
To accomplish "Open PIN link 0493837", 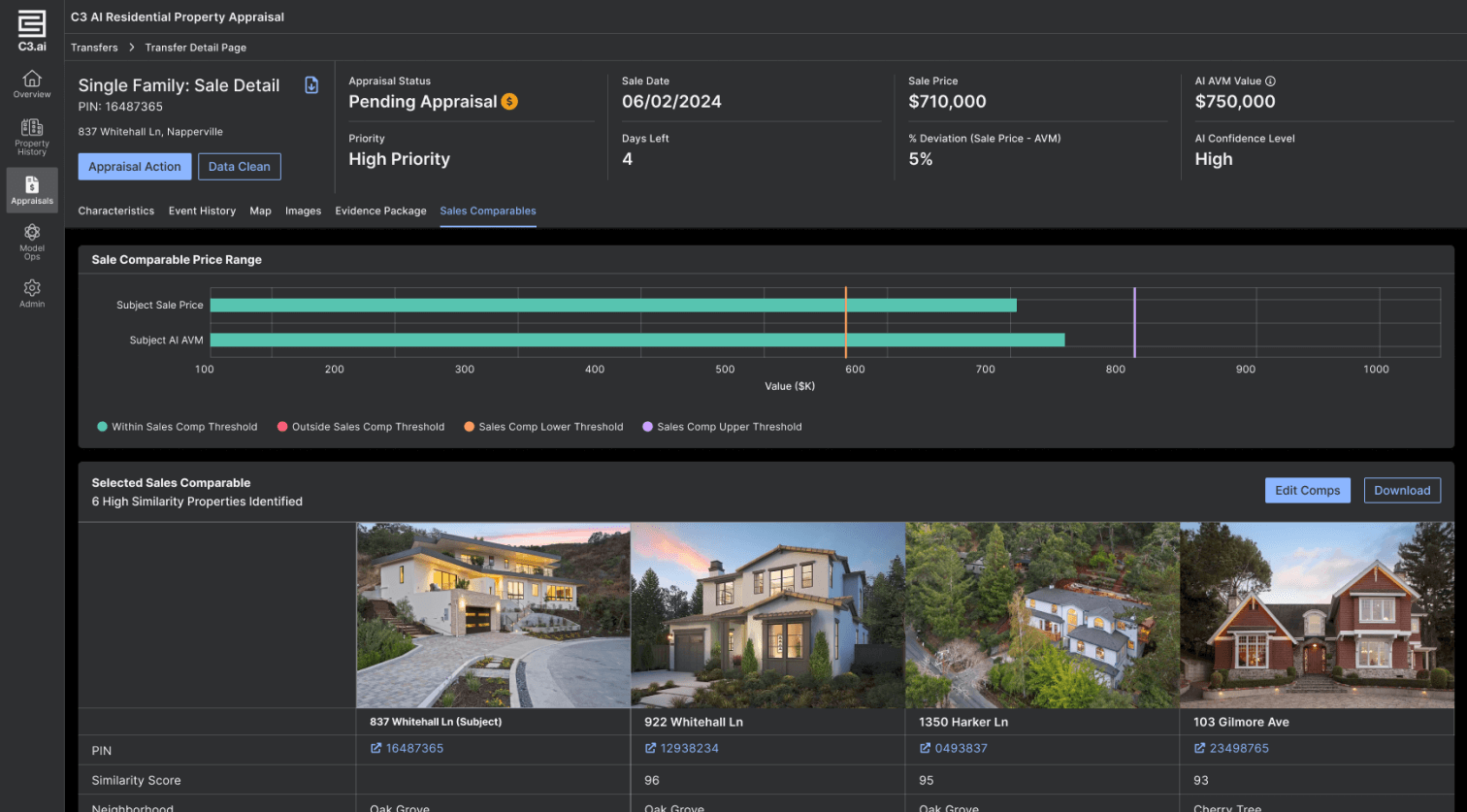I will (x=962, y=748).
